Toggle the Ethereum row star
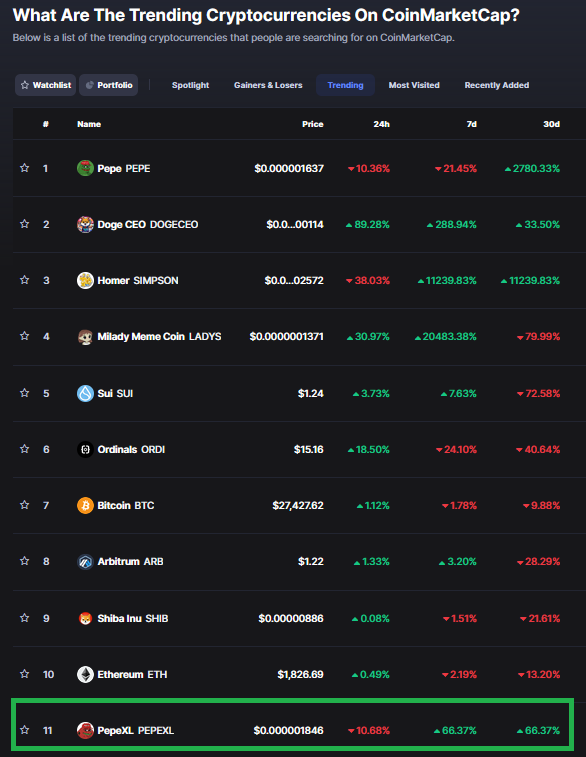 [x=25, y=673]
